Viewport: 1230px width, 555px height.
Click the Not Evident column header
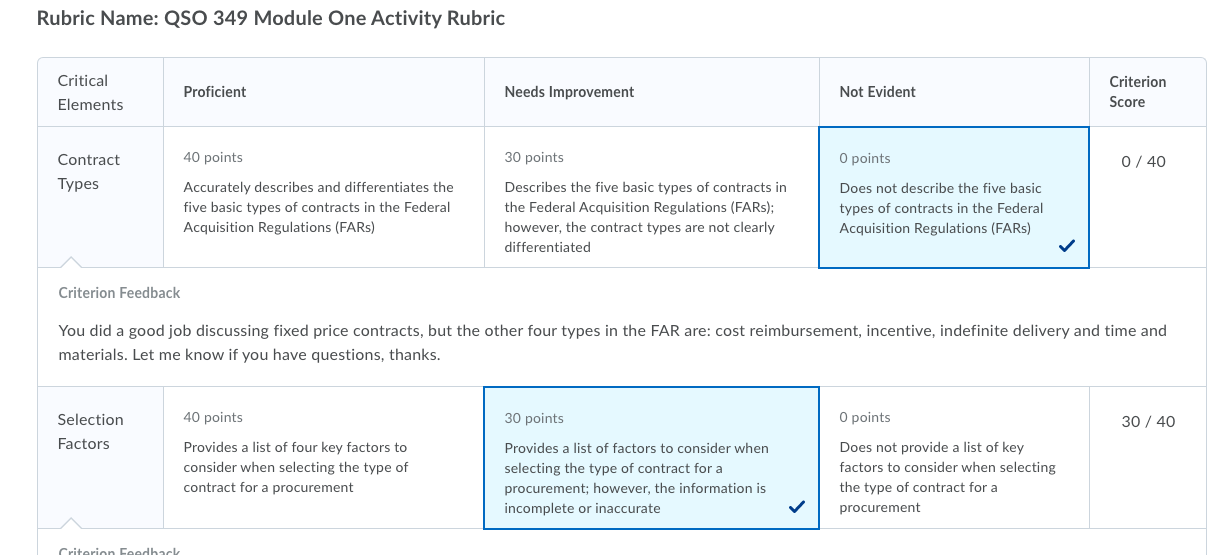pyautogui.click(x=878, y=92)
